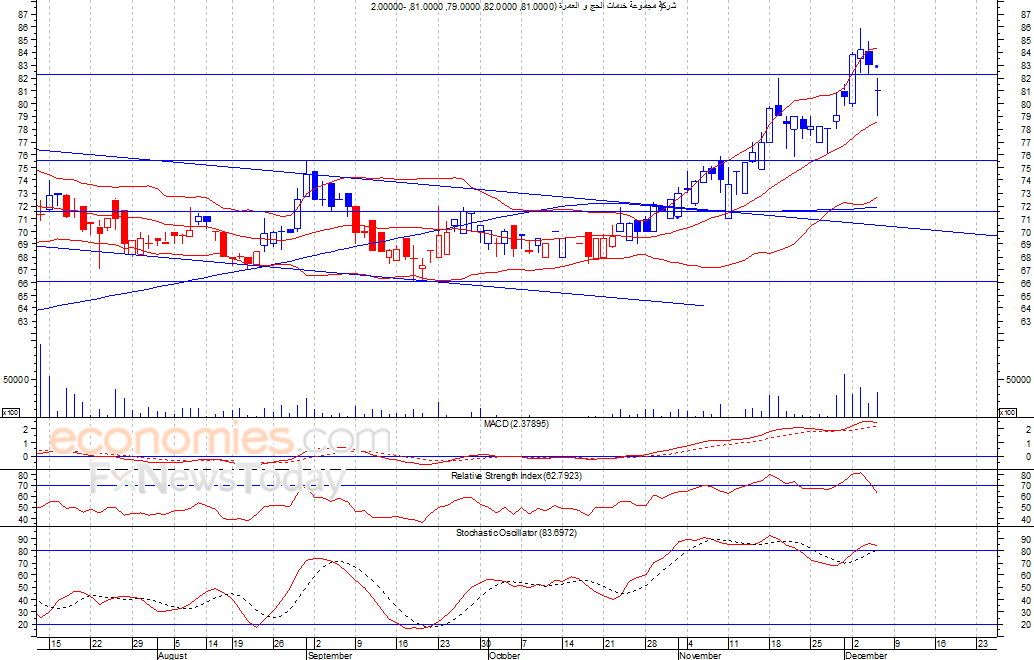The height and width of the screenshot is (660, 1034).
Task: Click the November month label
Action: [x=700, y=655]
